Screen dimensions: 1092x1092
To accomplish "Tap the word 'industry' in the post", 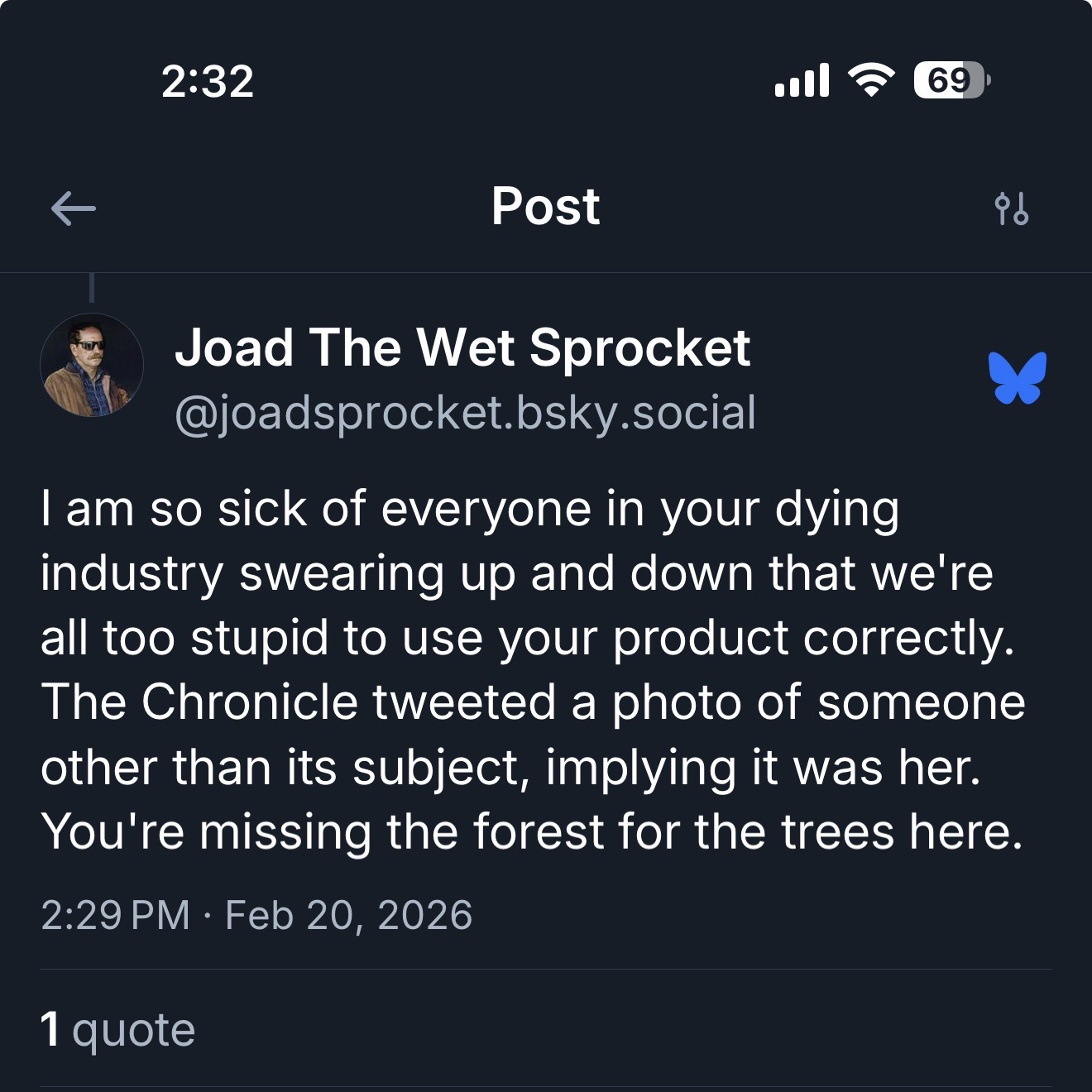I will coord(132,573).
